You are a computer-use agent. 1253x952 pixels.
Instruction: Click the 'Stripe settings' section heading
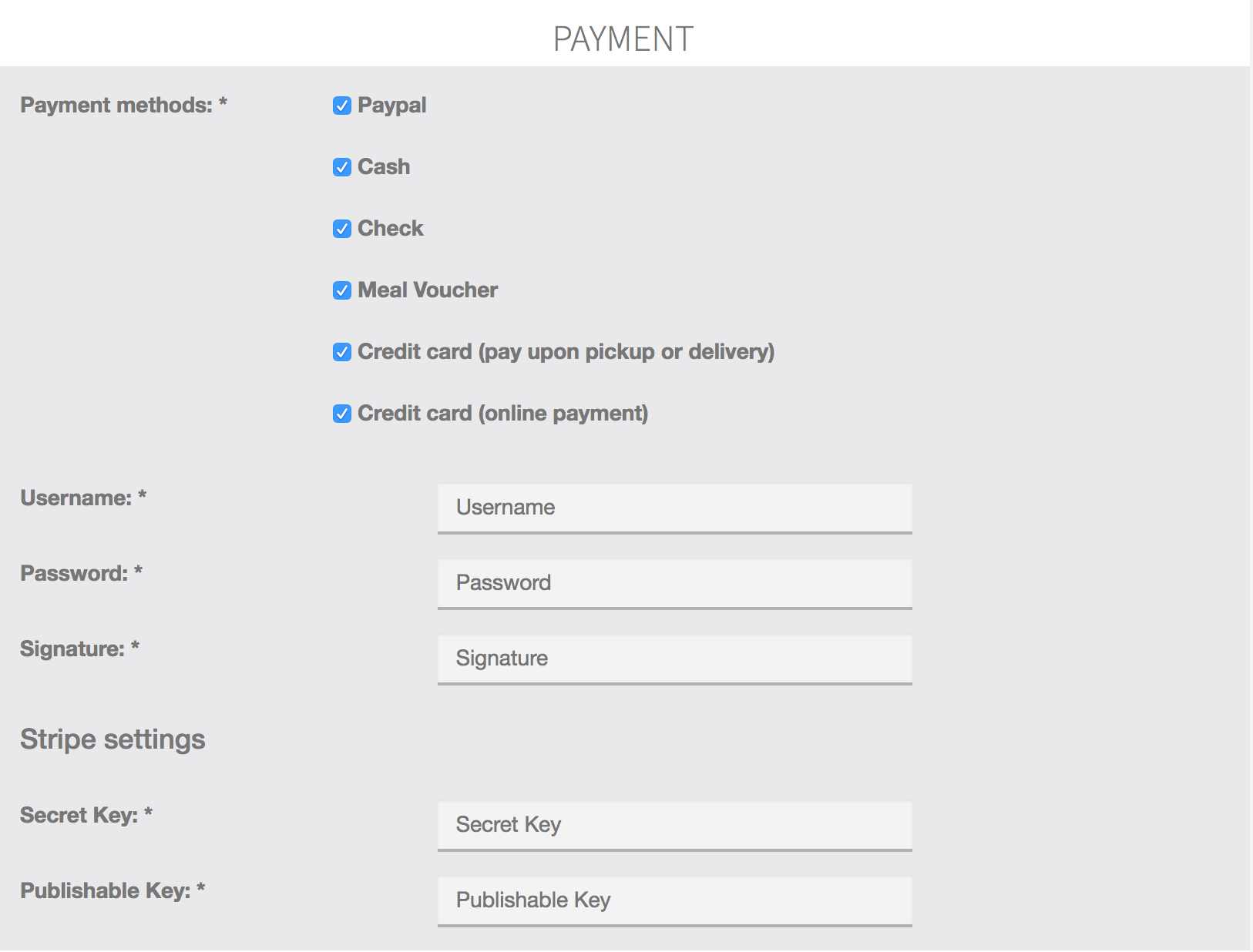pos(113,739)
